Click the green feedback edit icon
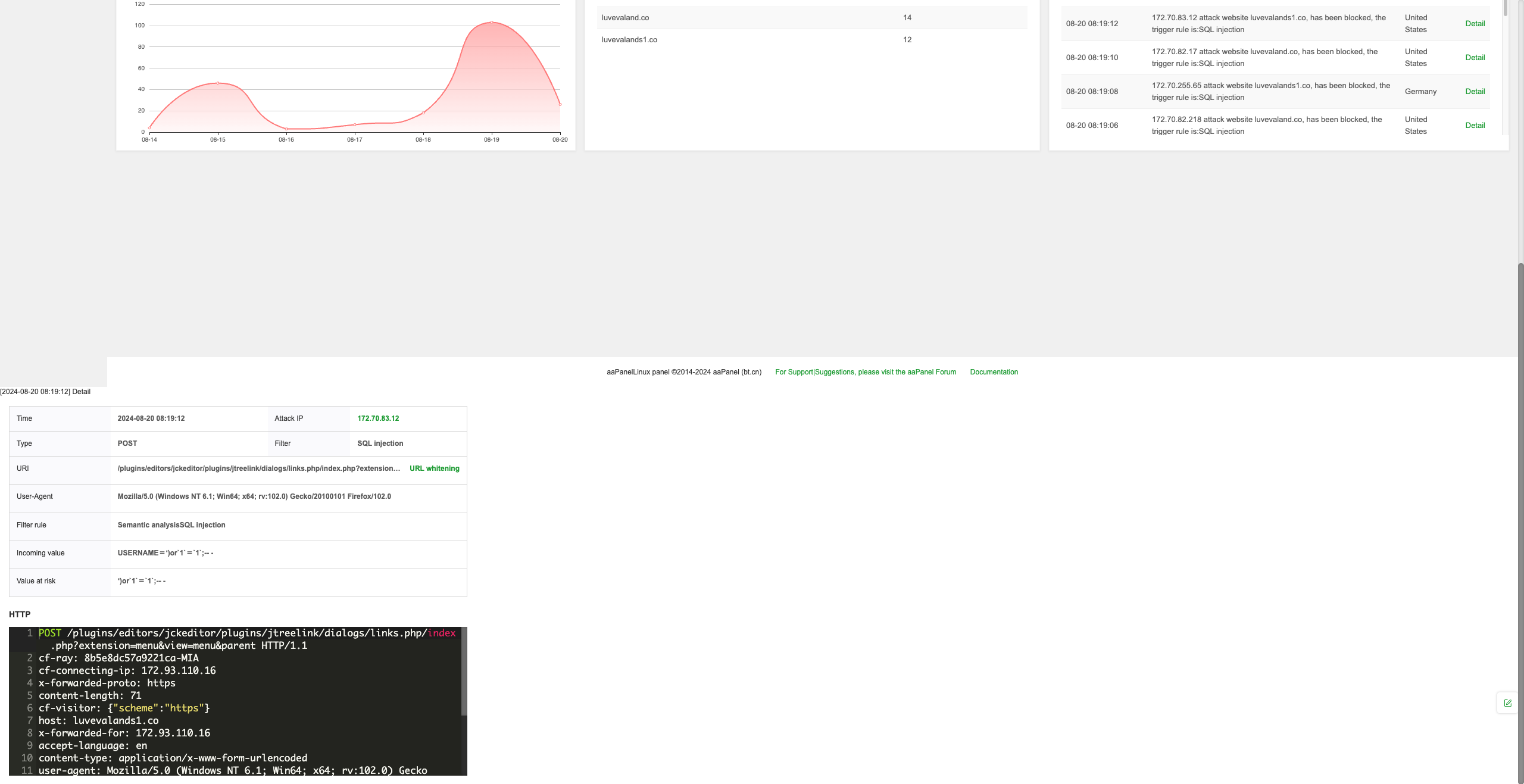 tap(1507, 703)
